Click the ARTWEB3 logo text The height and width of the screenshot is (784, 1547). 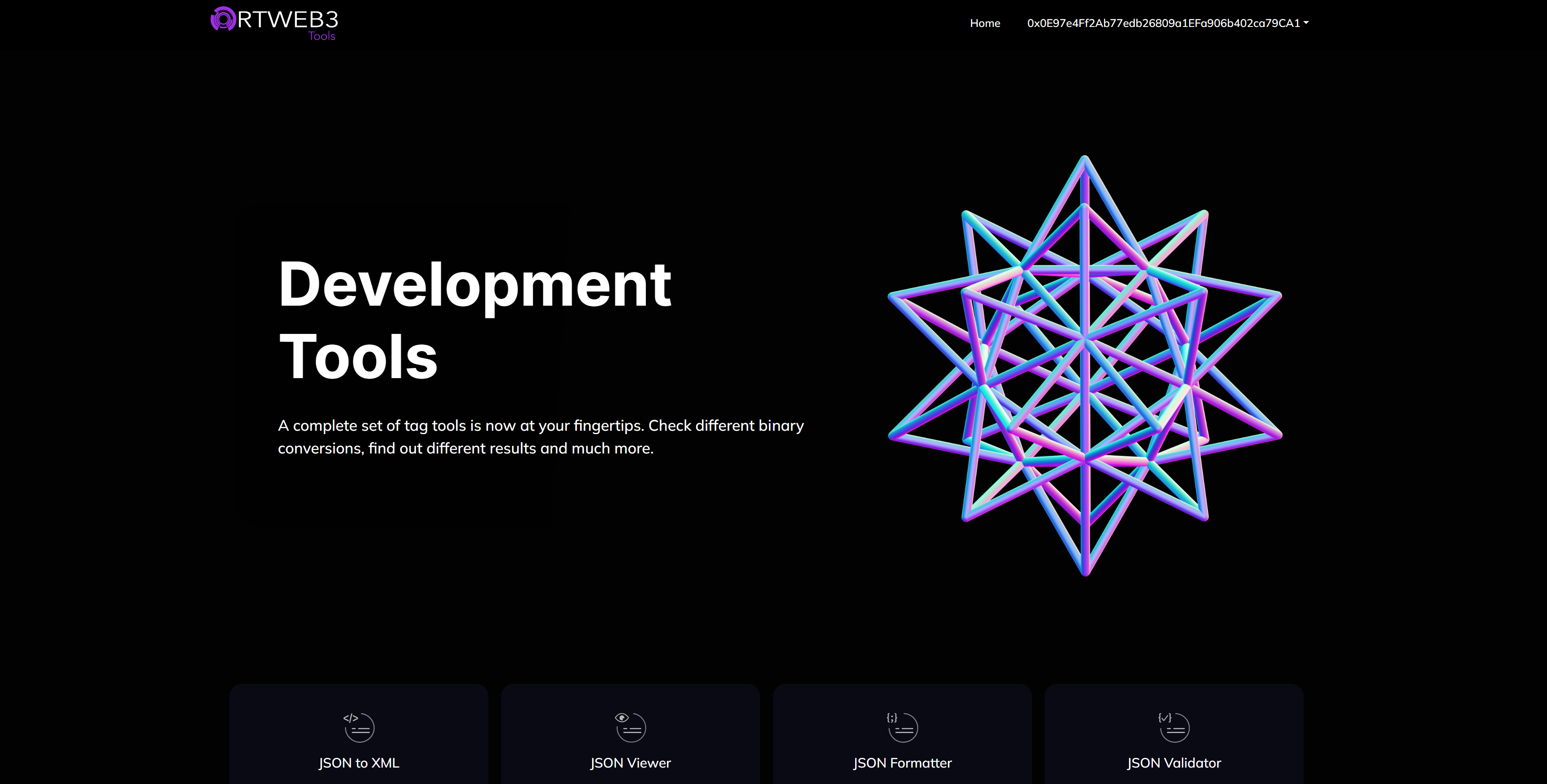[288, 20]
